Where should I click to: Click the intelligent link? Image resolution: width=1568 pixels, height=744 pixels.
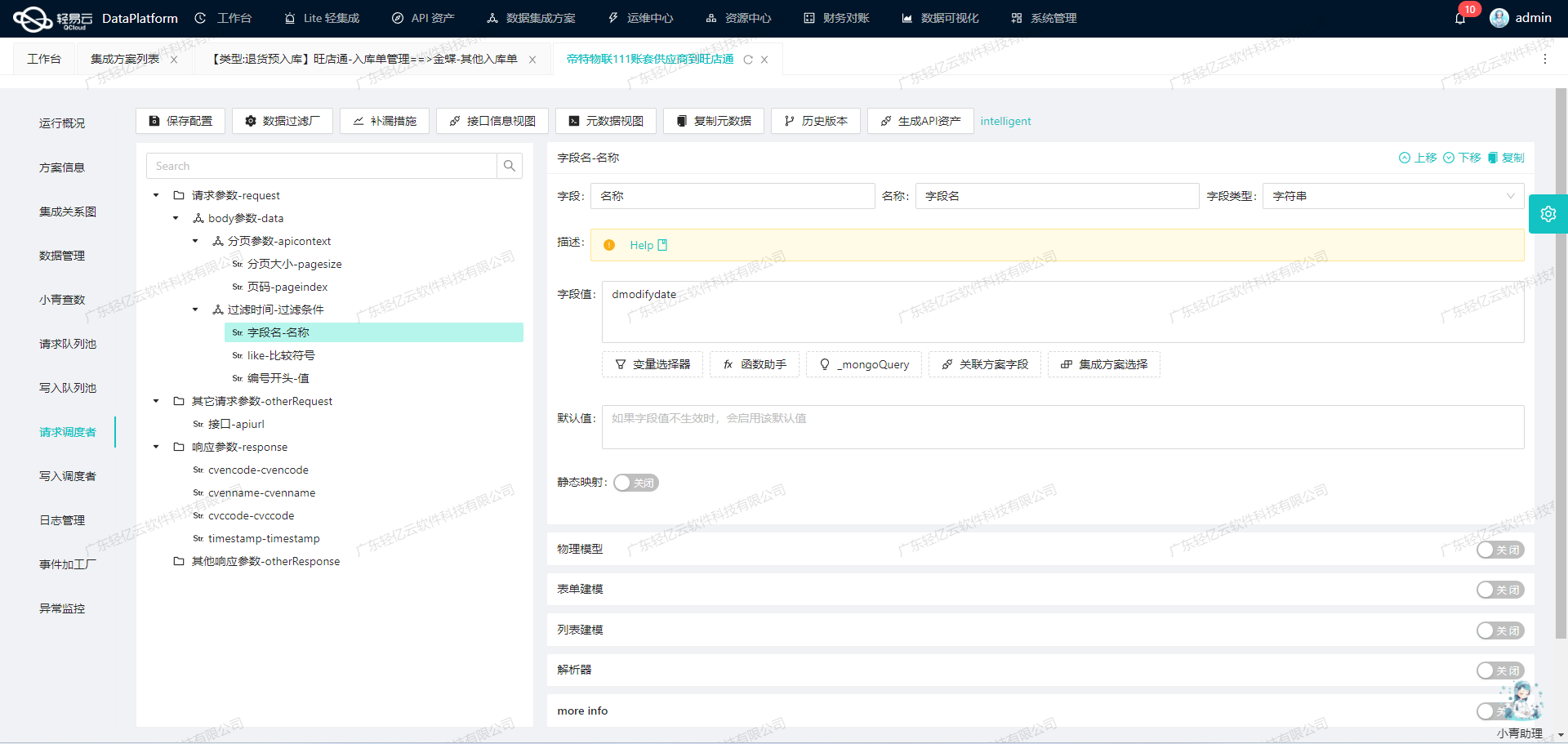click(x=1005, y=121)
